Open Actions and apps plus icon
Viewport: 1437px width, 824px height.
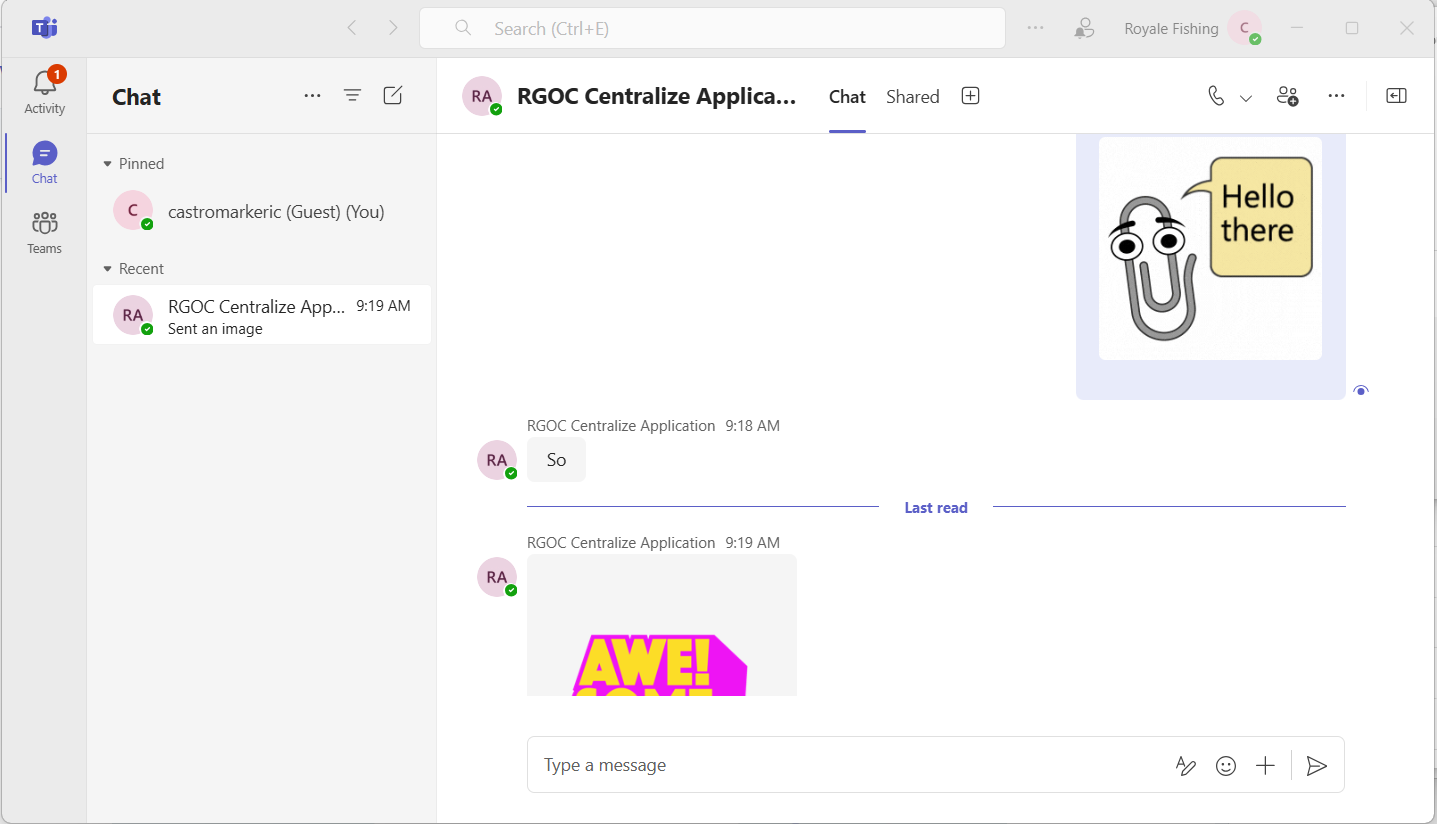pyautogui.click(x=1265, y=766)
